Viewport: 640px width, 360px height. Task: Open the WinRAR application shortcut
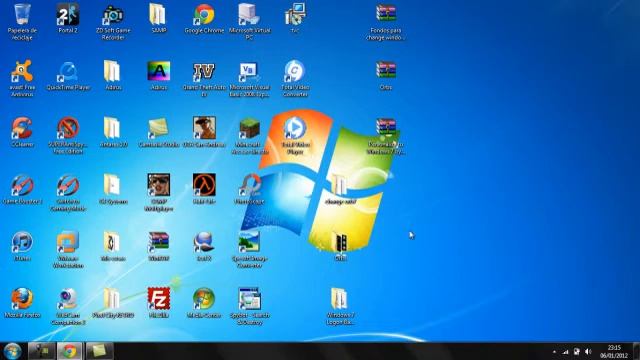[x=158, y=242]
